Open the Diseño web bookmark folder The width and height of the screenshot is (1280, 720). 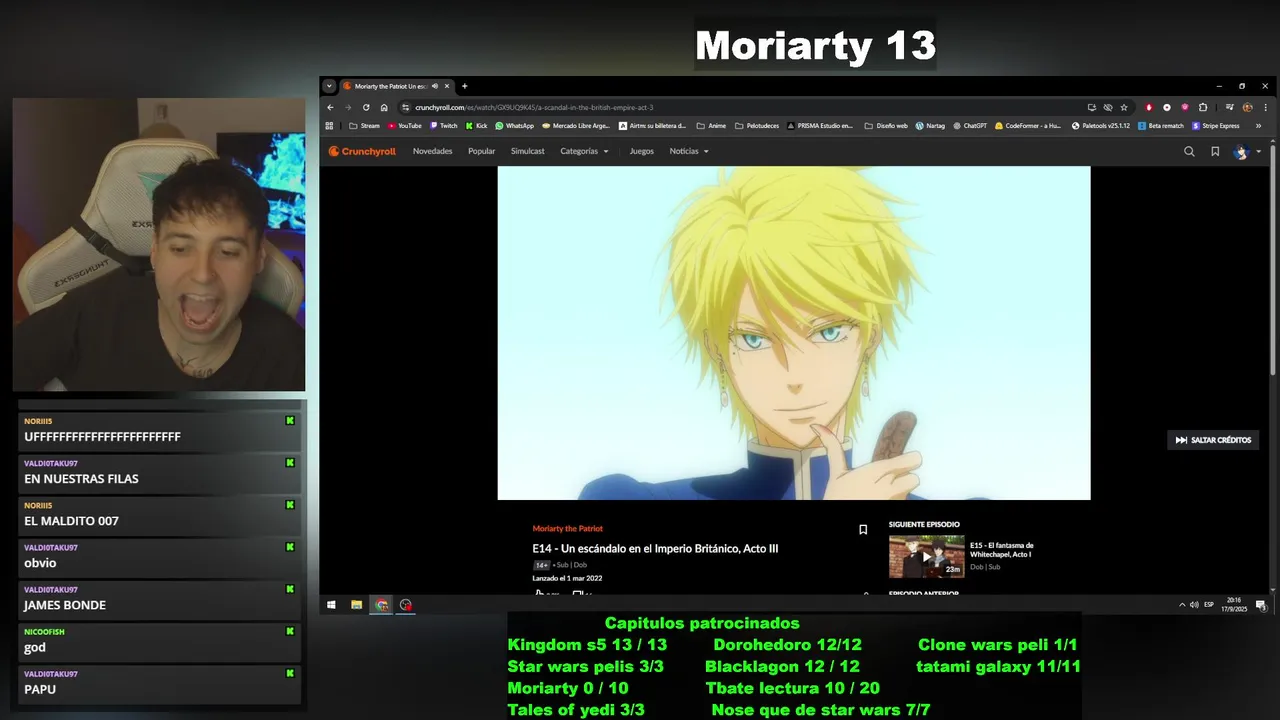[886, 126]
